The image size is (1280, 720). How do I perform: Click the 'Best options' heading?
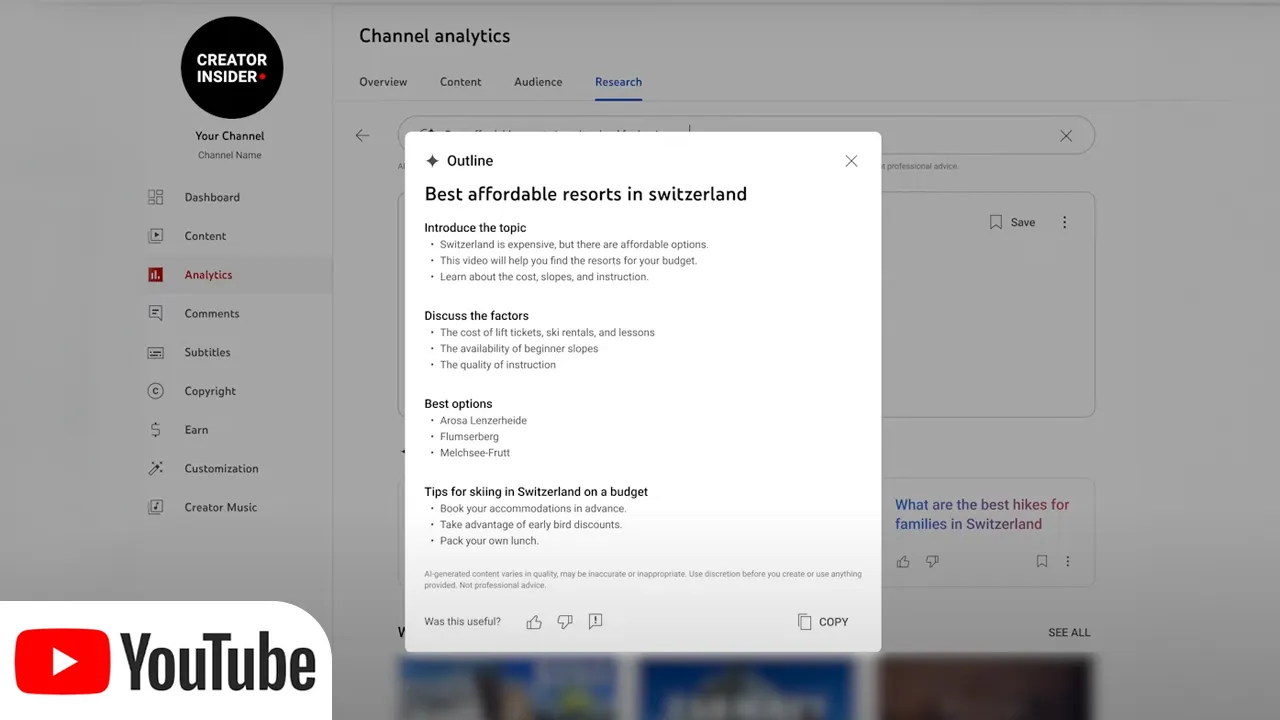point(458,404)
